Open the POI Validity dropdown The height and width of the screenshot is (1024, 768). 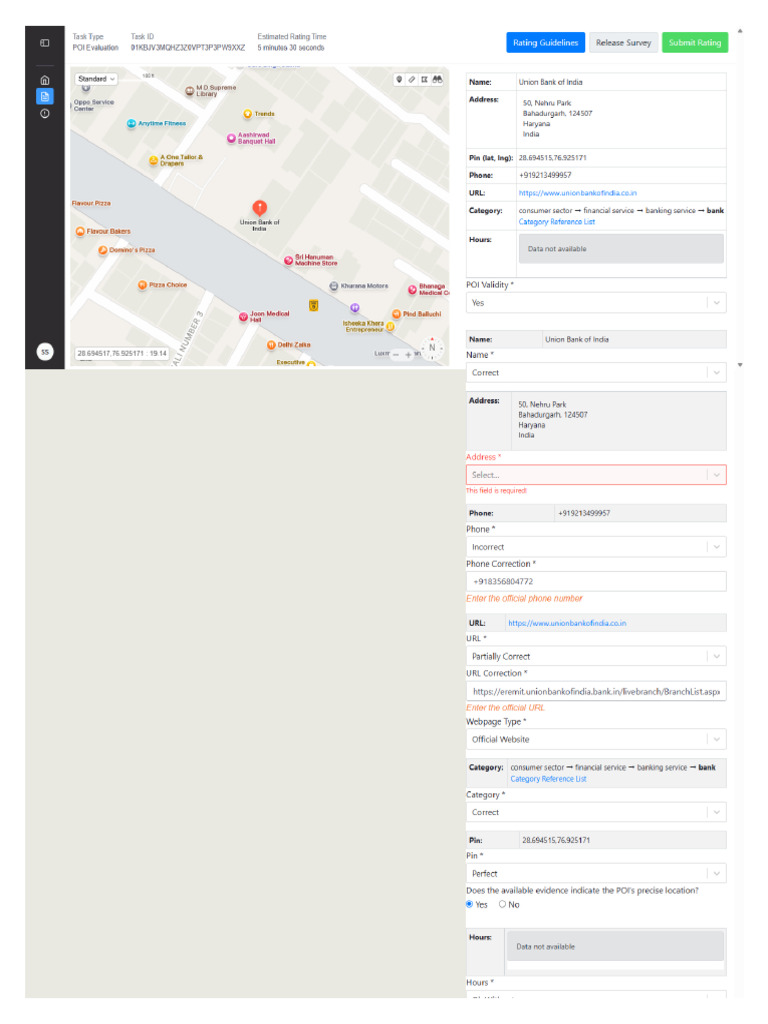(596, 303)
